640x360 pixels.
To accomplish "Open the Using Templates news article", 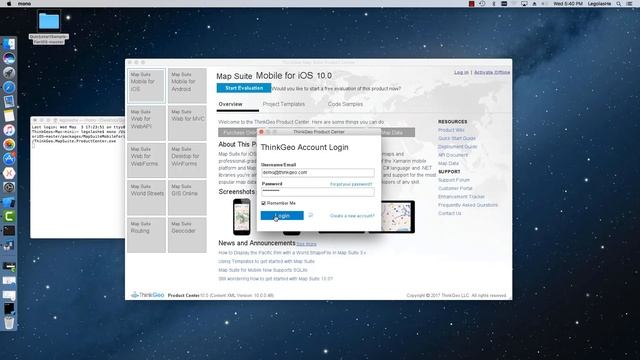I will pos(266,261).
